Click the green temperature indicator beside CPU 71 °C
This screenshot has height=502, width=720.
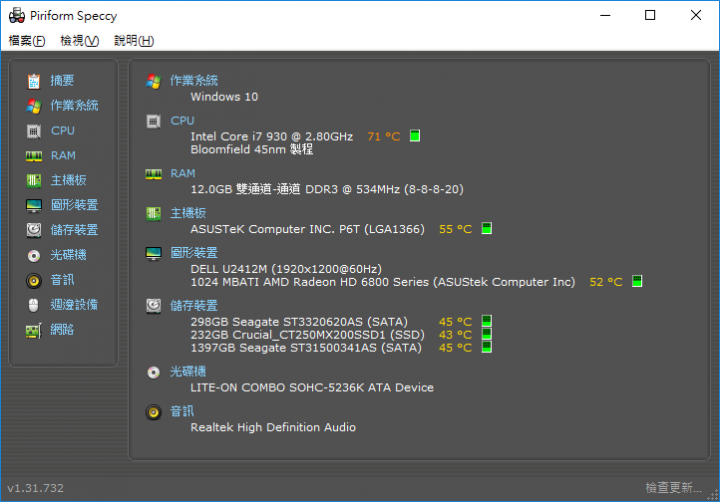click(x=415, y=136)
